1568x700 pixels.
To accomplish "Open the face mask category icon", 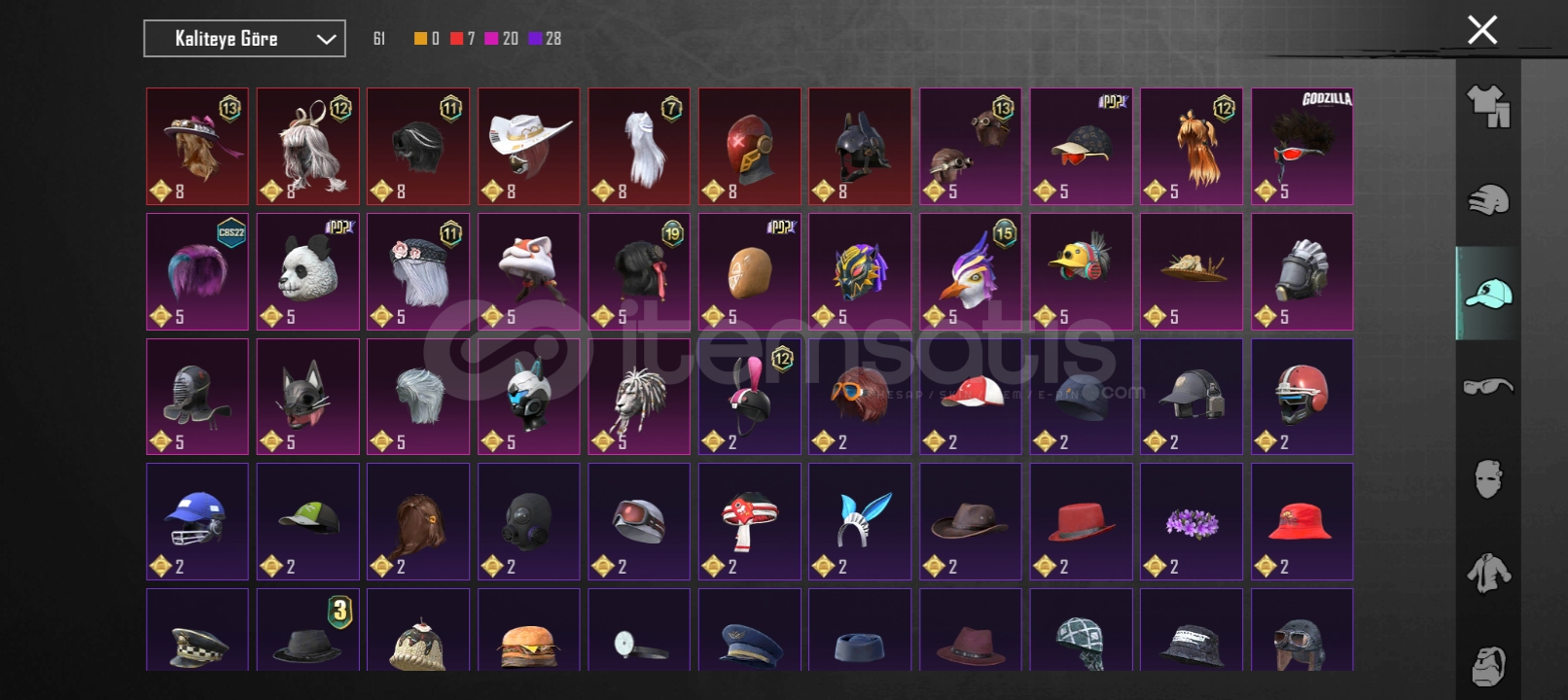I will [x=1488, y=479].
